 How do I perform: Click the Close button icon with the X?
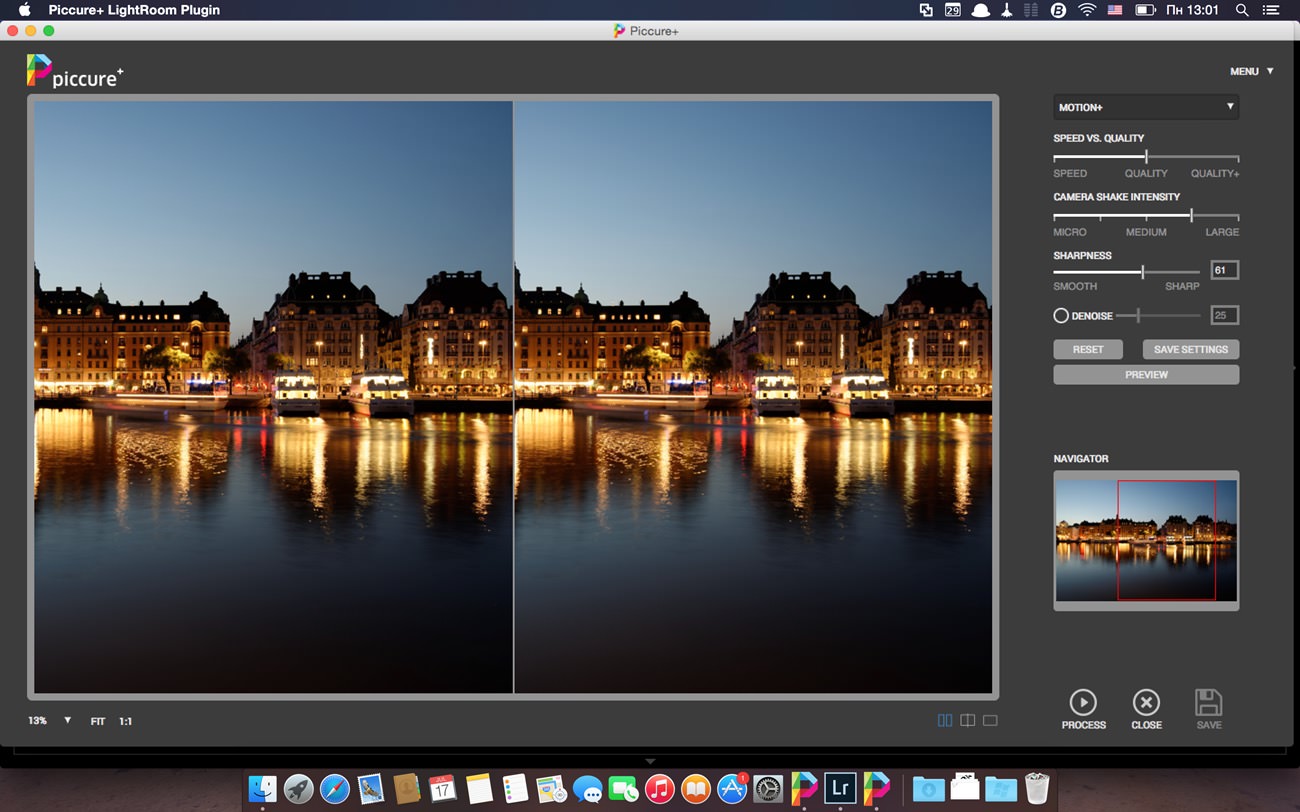pos(1146,701)
